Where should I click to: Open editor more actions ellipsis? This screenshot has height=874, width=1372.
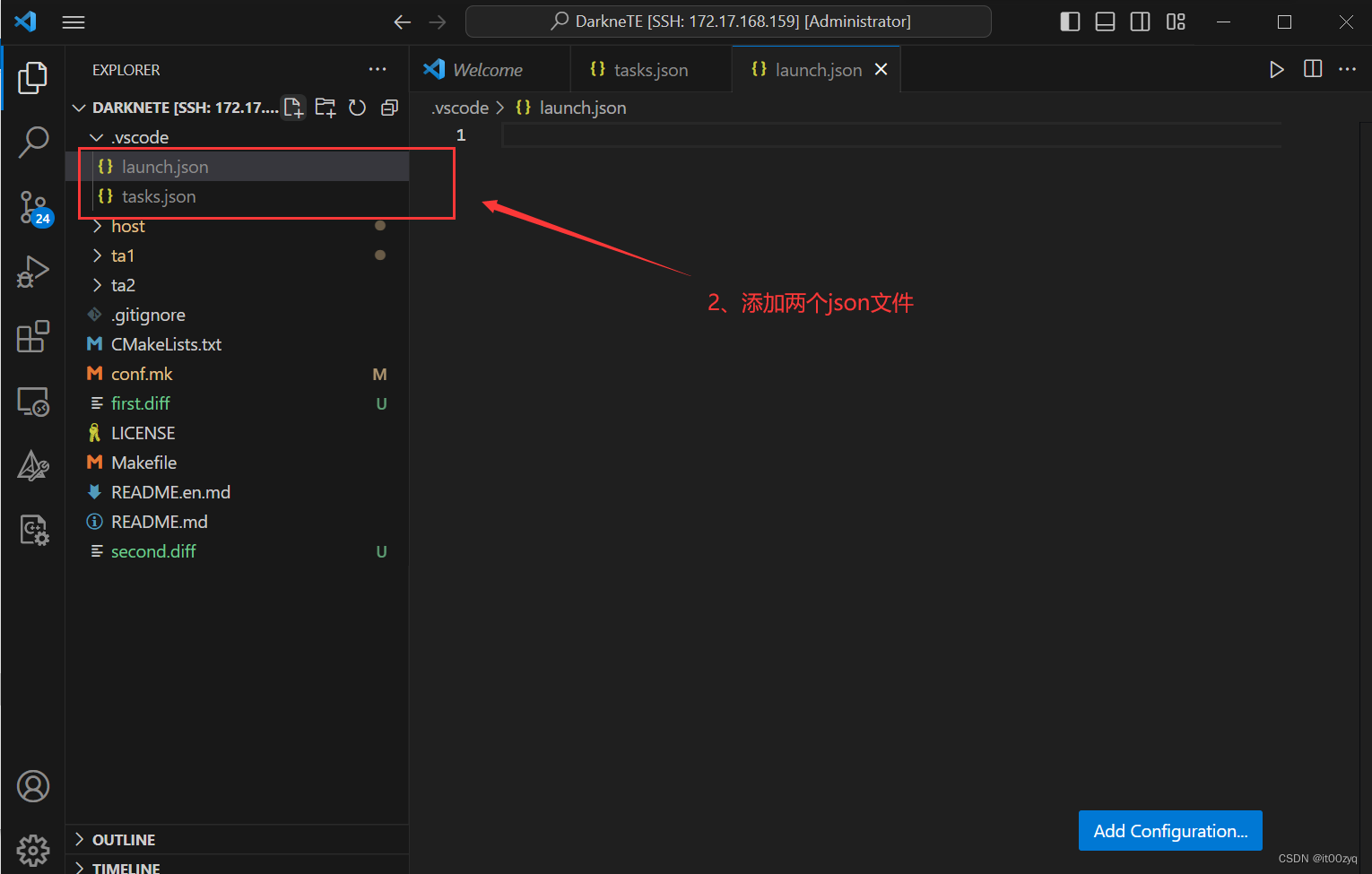[x=1347, y=69]
